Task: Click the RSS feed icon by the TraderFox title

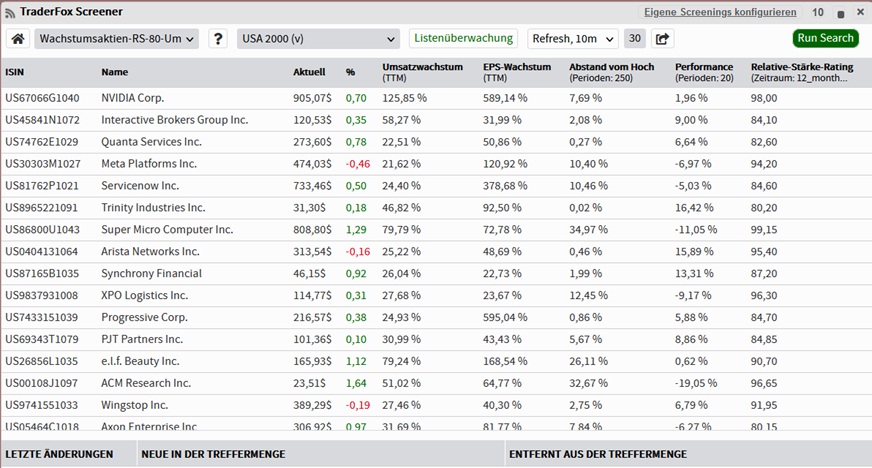Action: point(10,12)
